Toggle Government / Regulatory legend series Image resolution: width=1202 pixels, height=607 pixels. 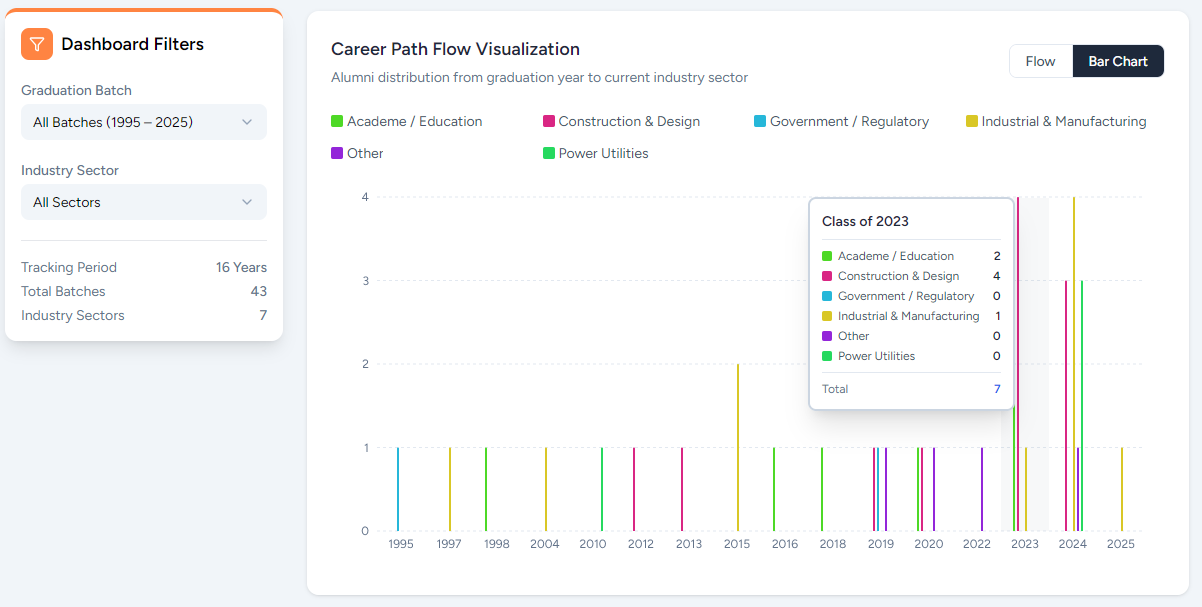(x=841, y=121)
